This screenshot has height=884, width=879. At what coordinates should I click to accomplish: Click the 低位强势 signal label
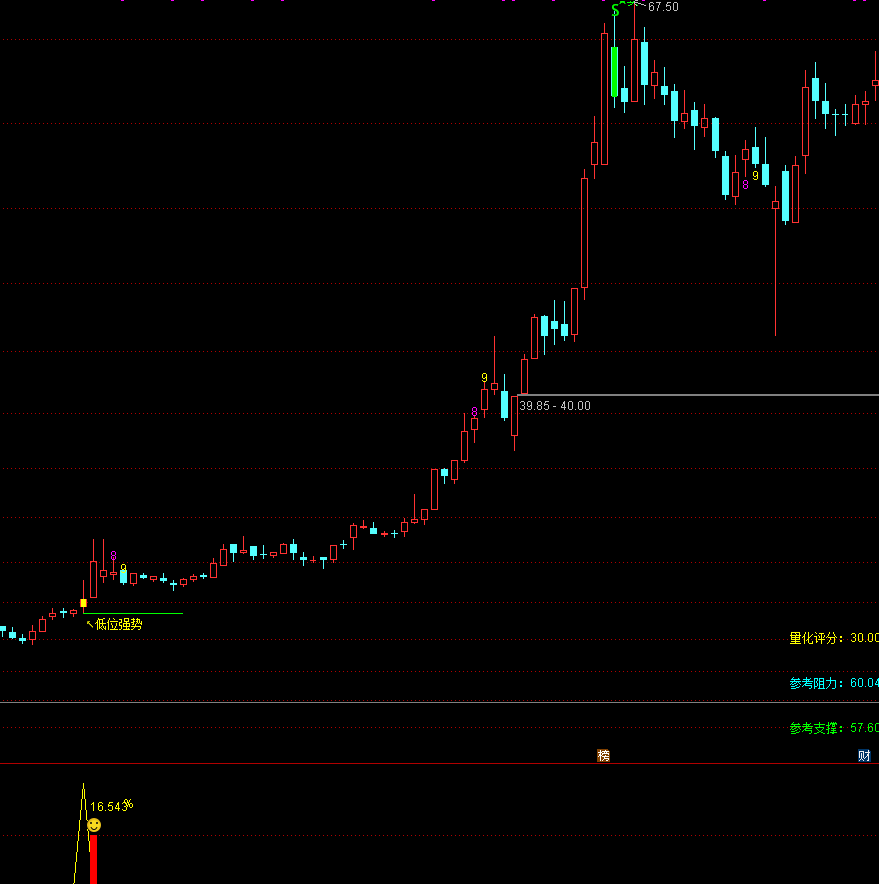[x=118, y=624]
